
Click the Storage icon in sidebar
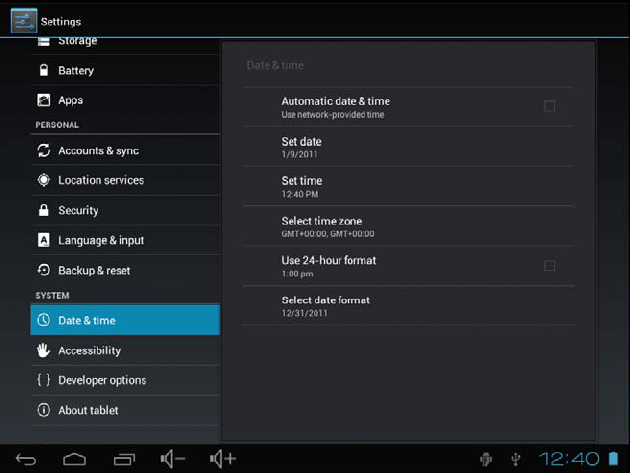(x=43, y=41)
